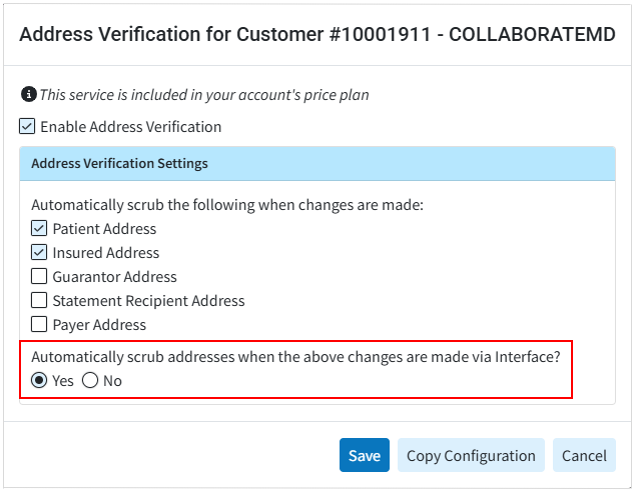Uncheck the Patient Address checkbox
This screenshot has height=491, width=634.
tap(40, 229)
